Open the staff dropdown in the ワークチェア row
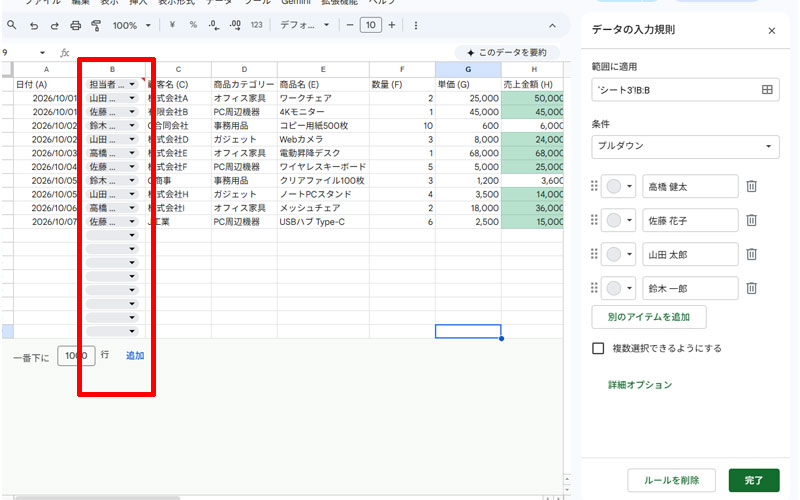This screenshot has height=500, width=800. [x=132, y=98]
